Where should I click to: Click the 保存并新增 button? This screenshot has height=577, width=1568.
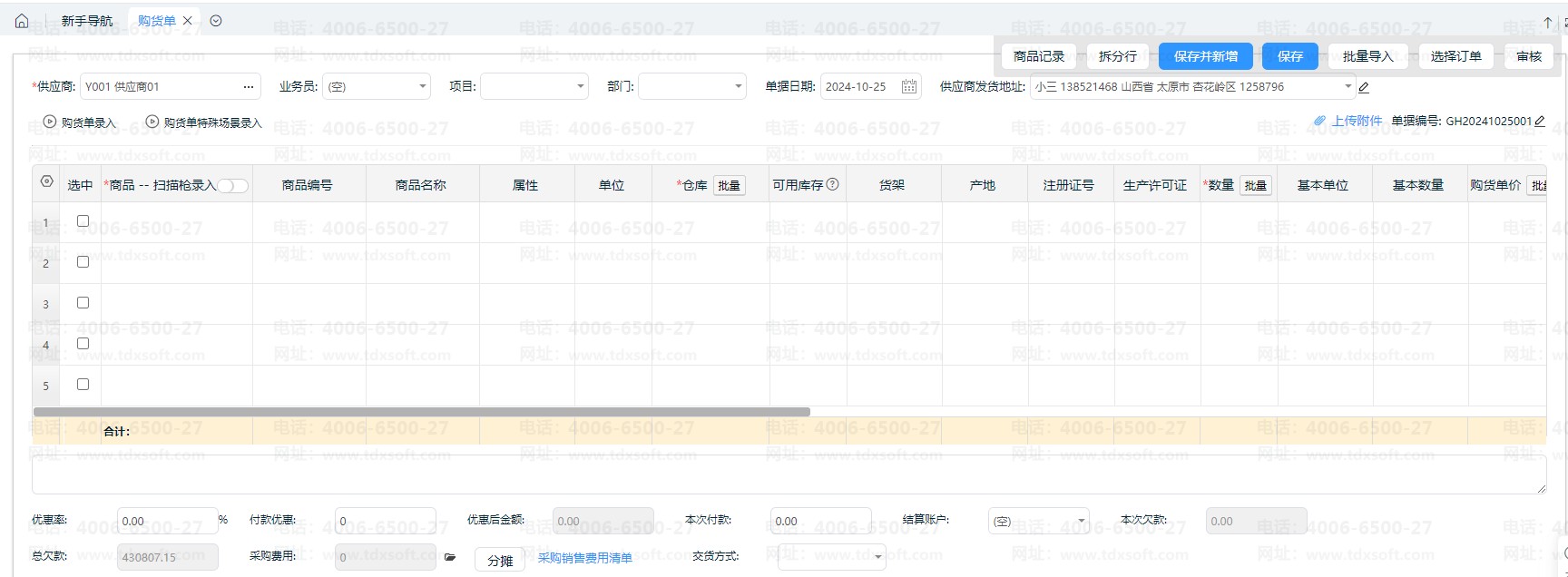pyautogui.click(x=1205, y=56)
